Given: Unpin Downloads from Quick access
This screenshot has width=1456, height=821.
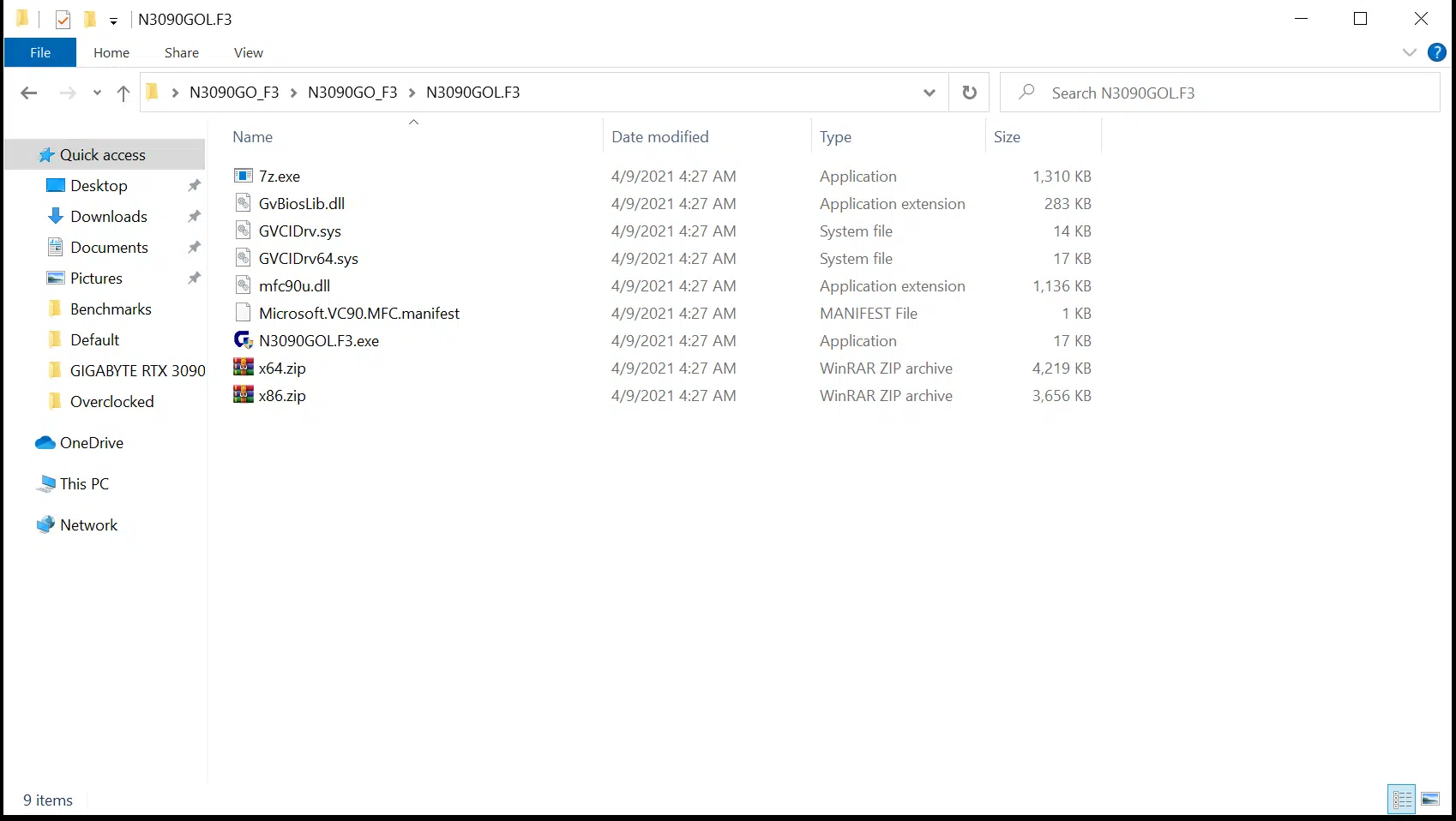Looking at the screenshot, I should click(195, 216).
